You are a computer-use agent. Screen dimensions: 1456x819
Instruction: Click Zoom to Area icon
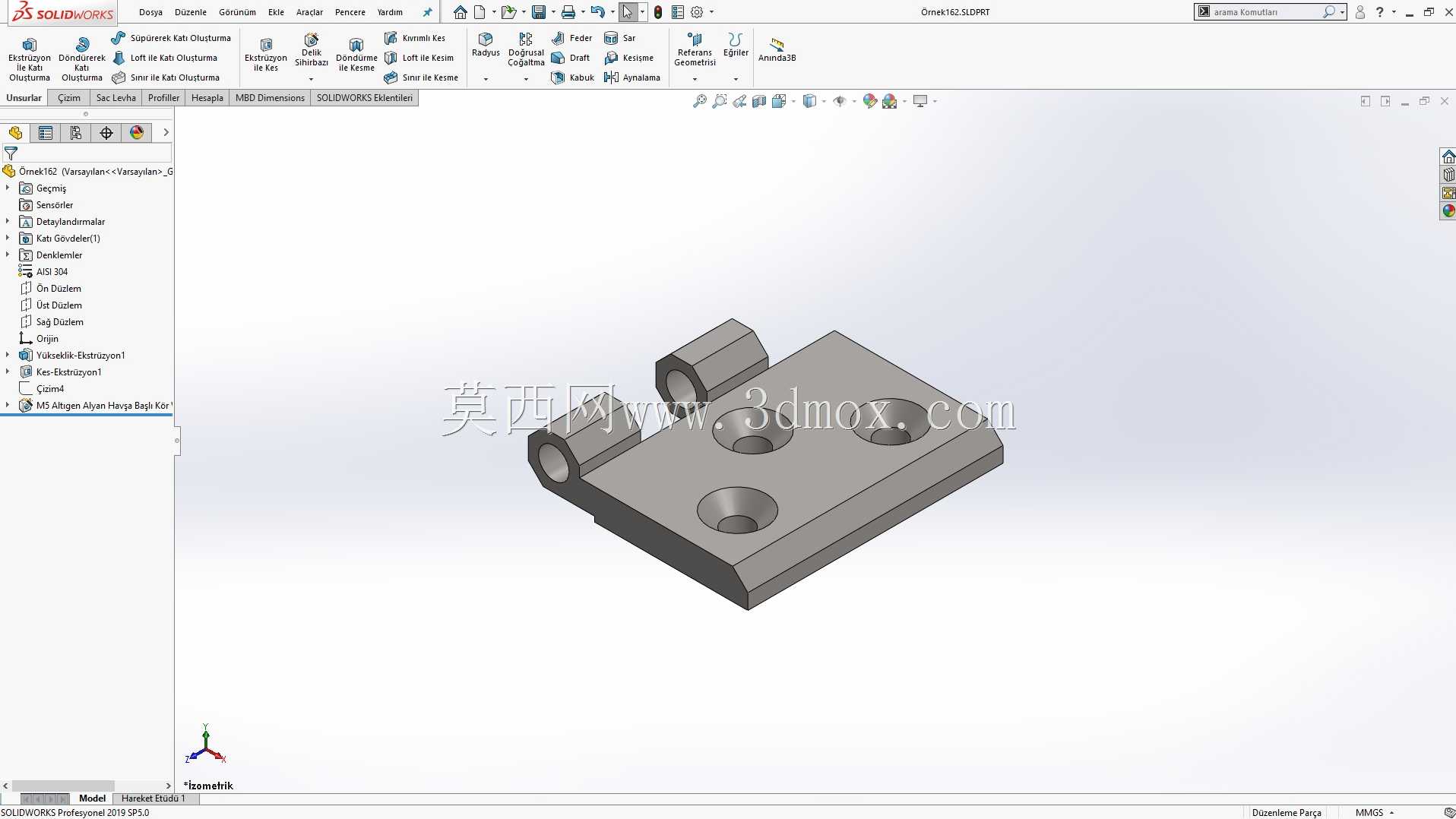point(720,101)
